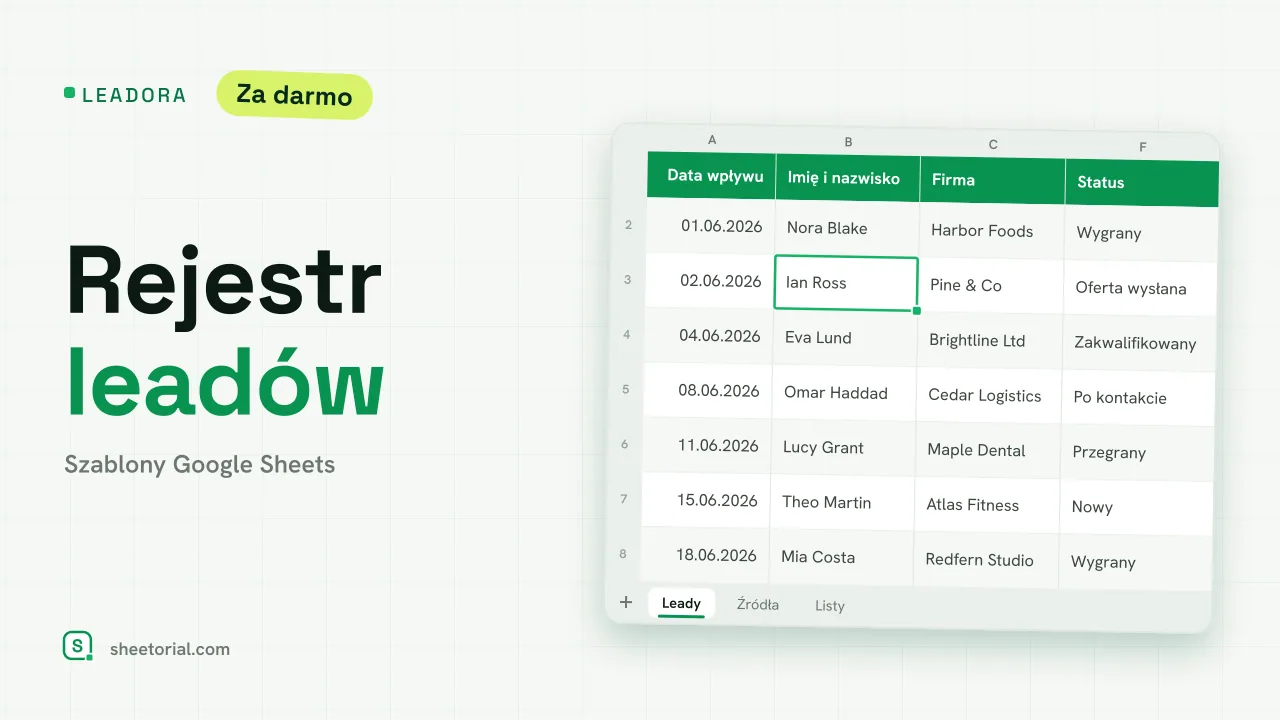The height and width of the screenshot is (720, 1280).
Task: Select cell Theo Martin
Action: click(x=842, y=503)
